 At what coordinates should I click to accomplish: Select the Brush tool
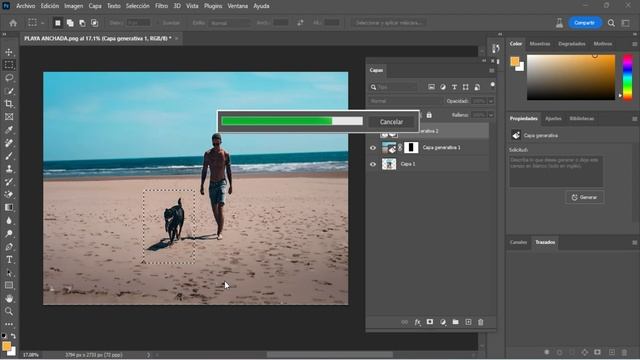tap(9, 156)
